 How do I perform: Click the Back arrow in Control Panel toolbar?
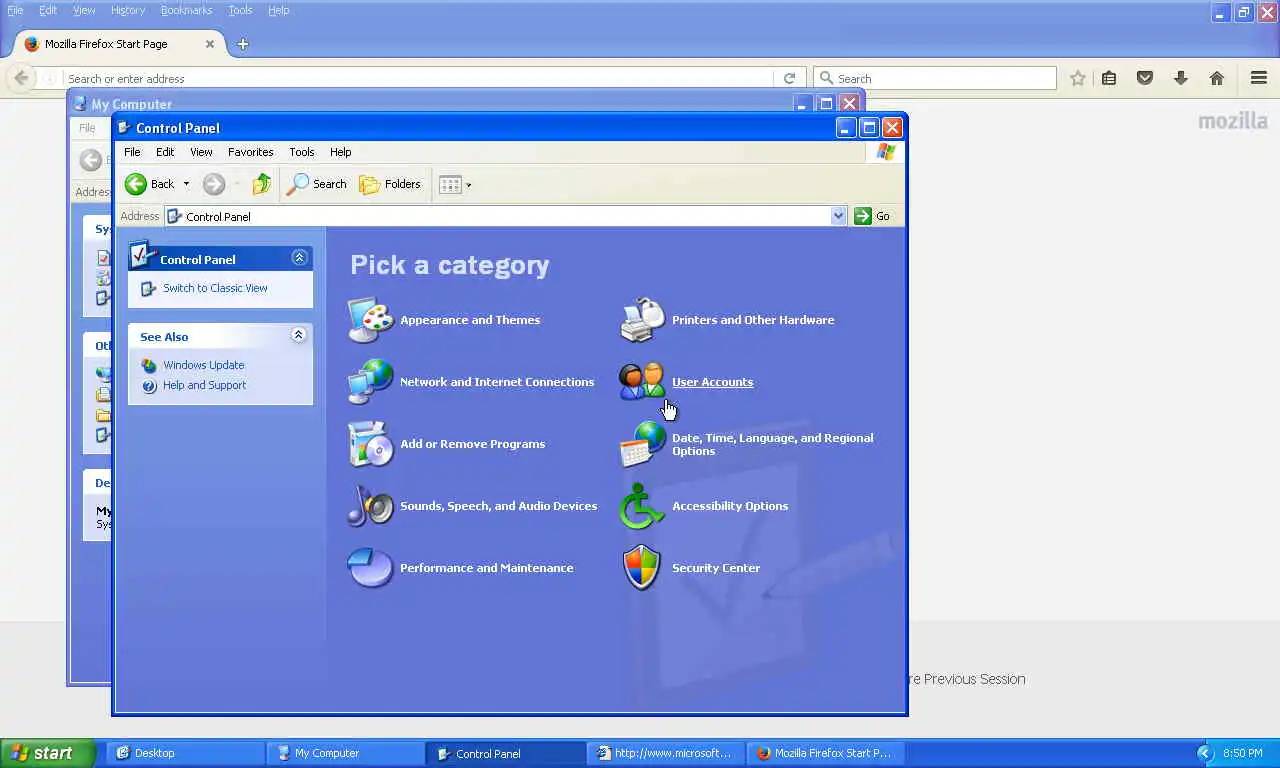coord(149,184)
